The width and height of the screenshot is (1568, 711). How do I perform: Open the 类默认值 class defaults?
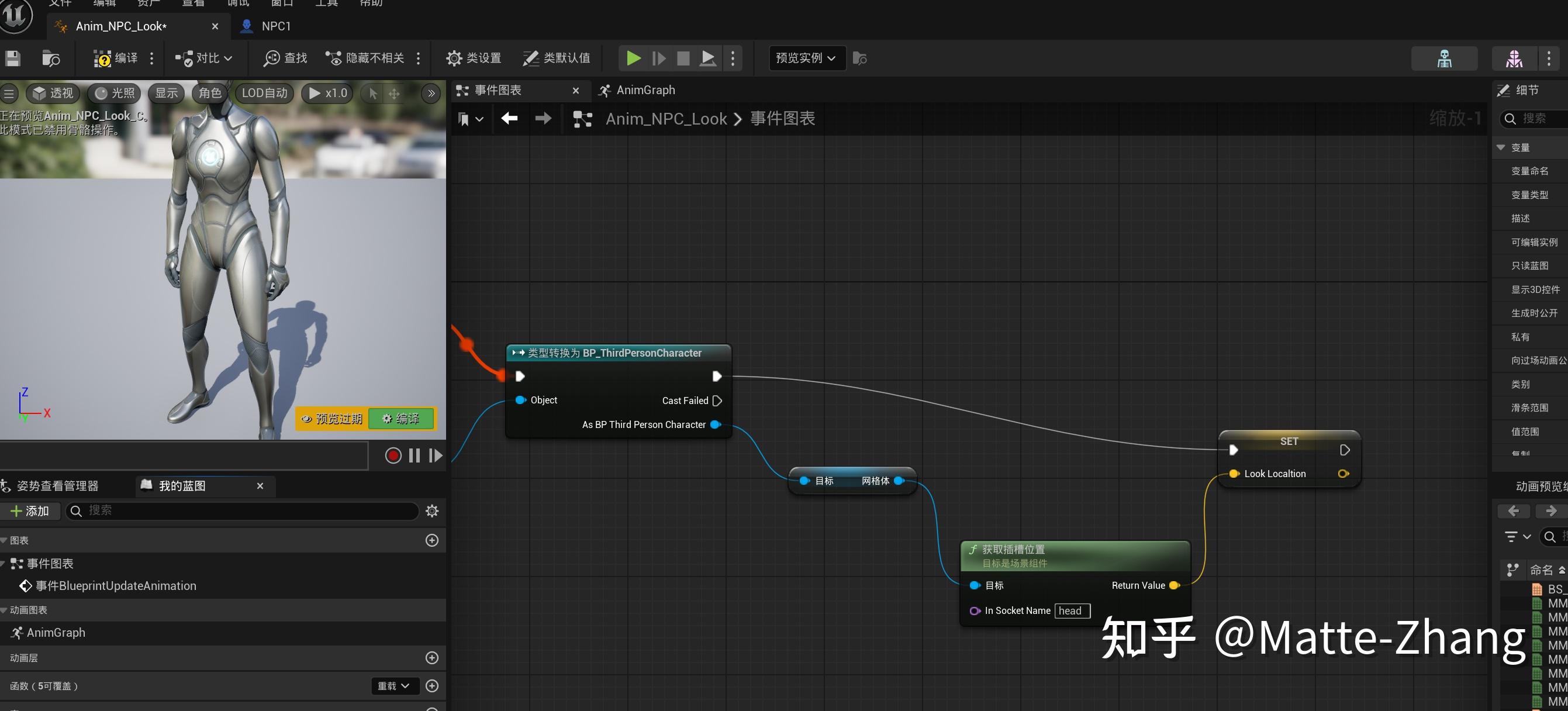point(557,58)
